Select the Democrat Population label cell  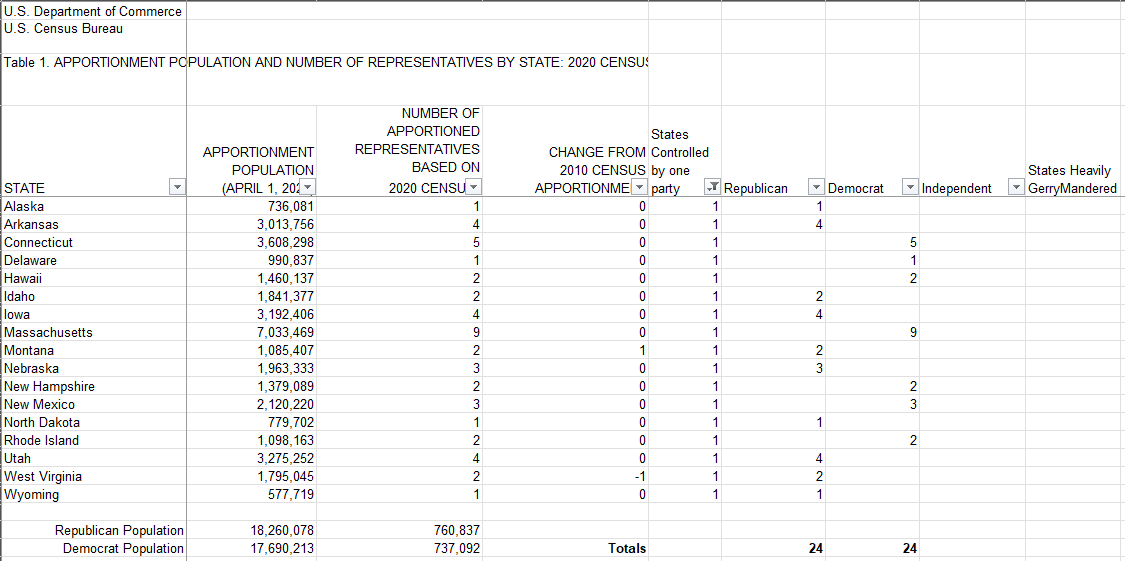click(x=94, y=549)
